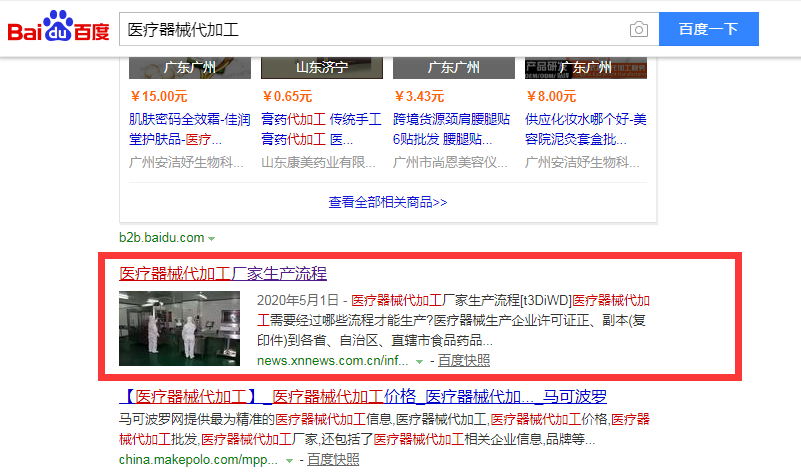Click the Baidu logo
The height and width of the screenshot is (473, 801).
58,29
